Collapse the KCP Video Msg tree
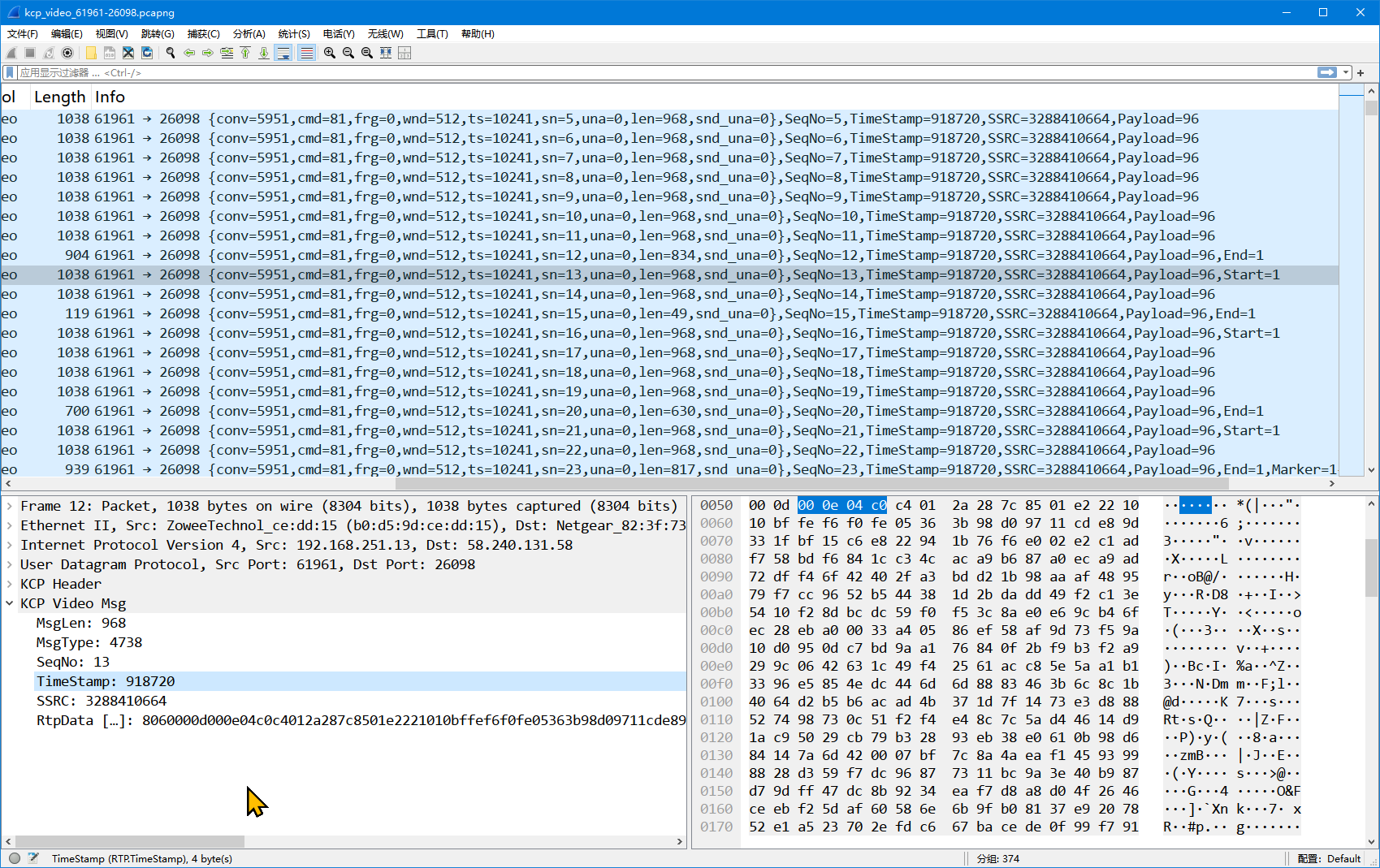This screenshot has width=1380, height=868. [9, 603]
